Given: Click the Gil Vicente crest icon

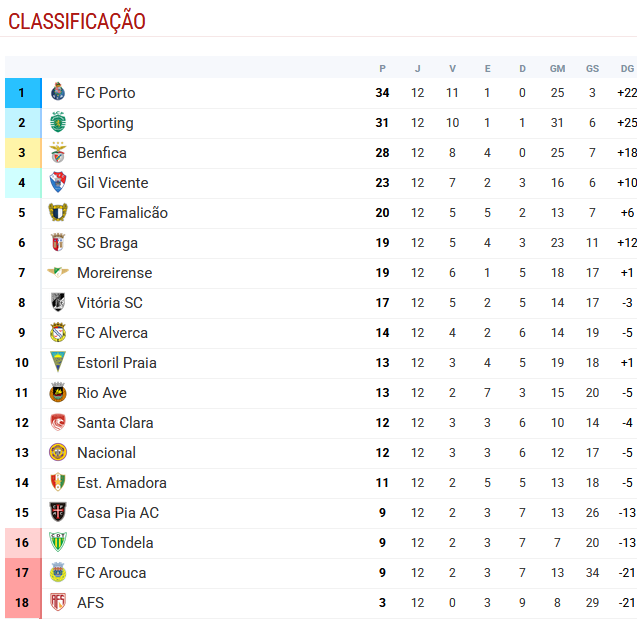Looking at the screenshot, I should pos(58,183).
